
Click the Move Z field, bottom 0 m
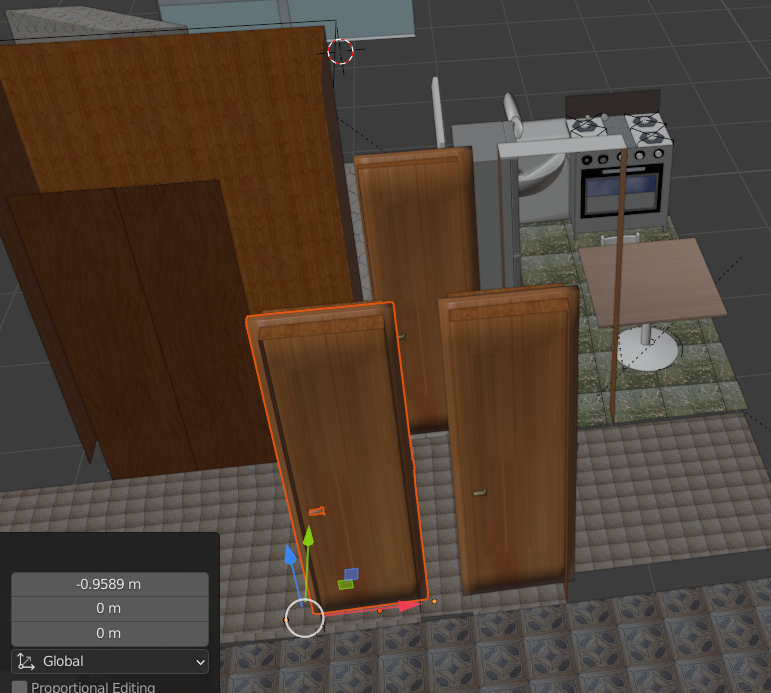coord(110,633)
